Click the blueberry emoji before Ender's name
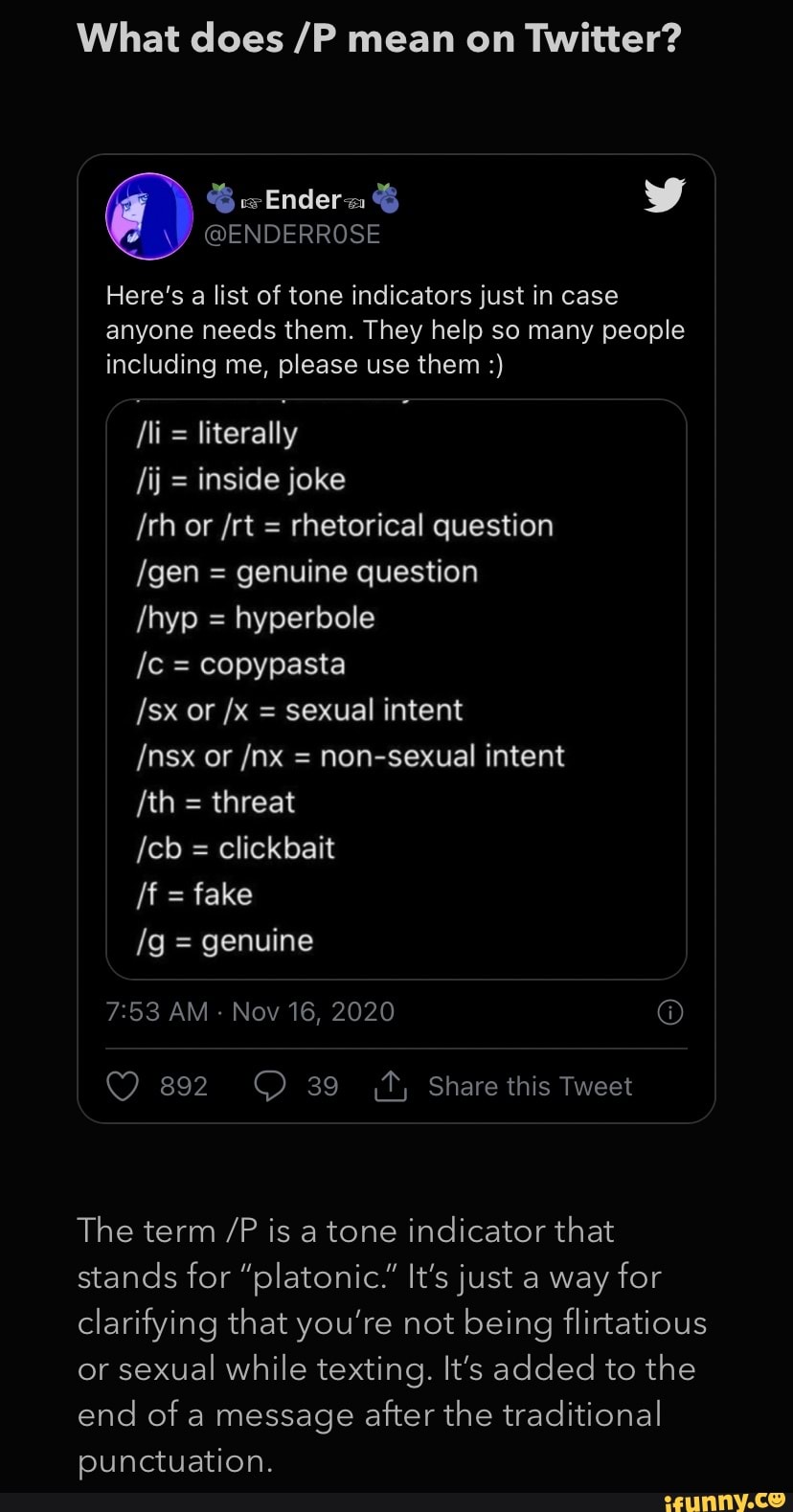Viewport: 793px width, 1512px height. (221, 198)
